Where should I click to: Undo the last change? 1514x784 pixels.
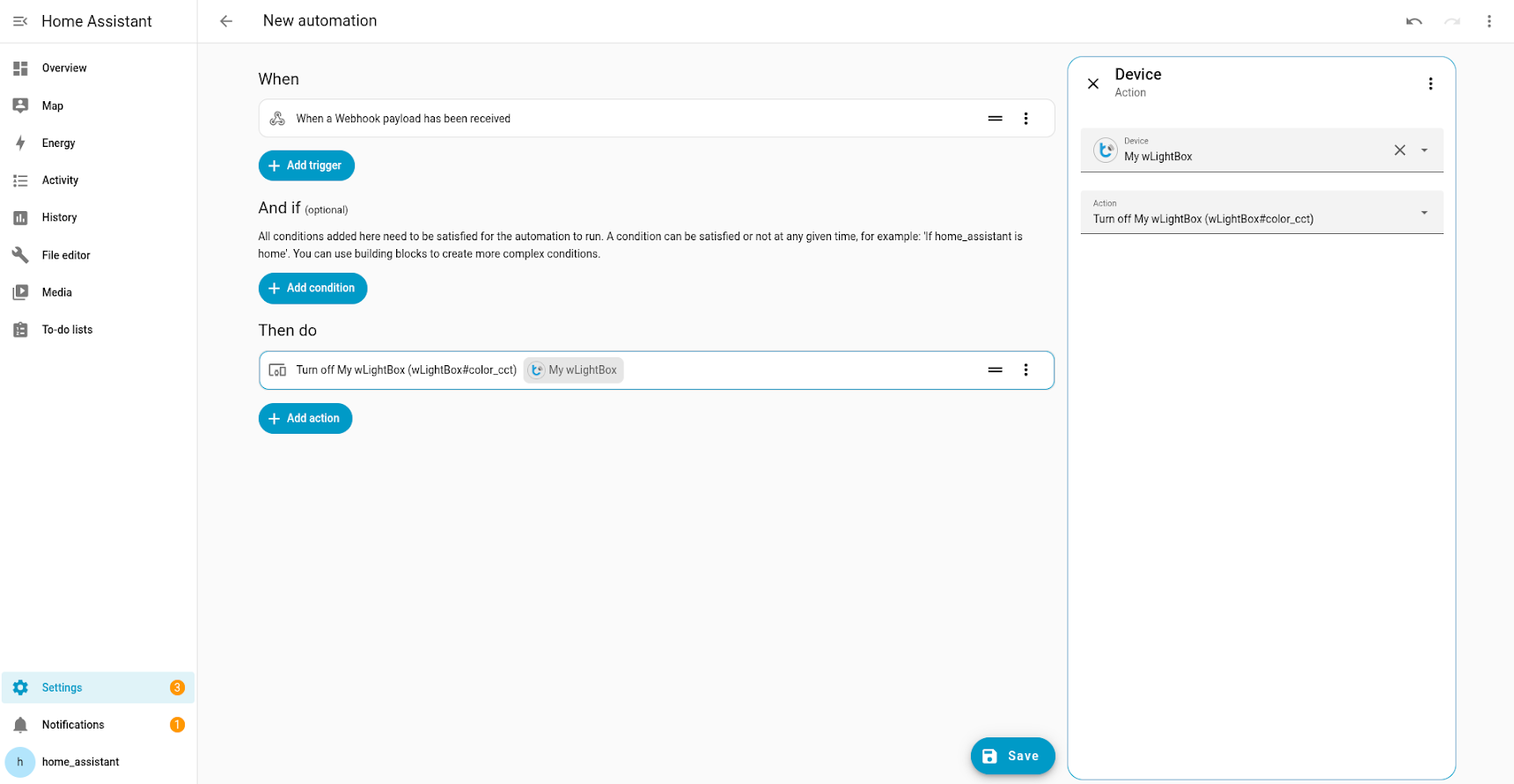1414,21
